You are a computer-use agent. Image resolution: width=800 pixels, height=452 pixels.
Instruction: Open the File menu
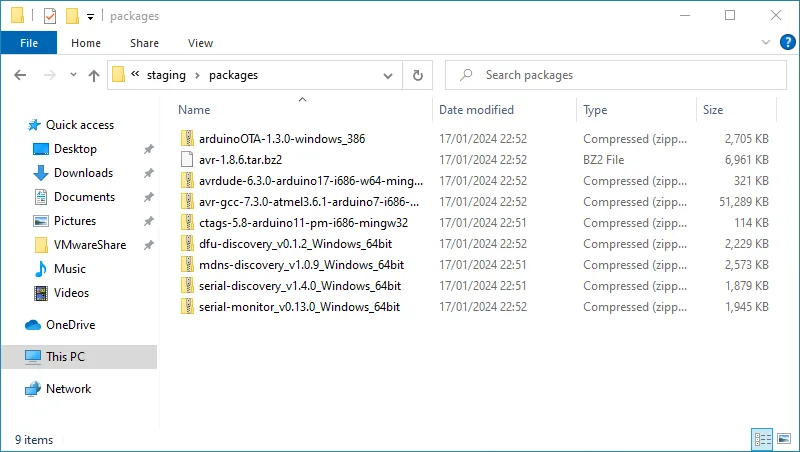(x=29, y=43)
